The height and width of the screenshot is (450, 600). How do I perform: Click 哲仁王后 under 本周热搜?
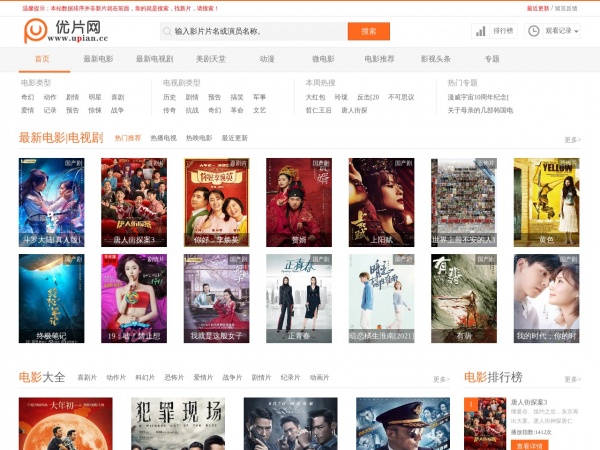(x=318, y=110)
